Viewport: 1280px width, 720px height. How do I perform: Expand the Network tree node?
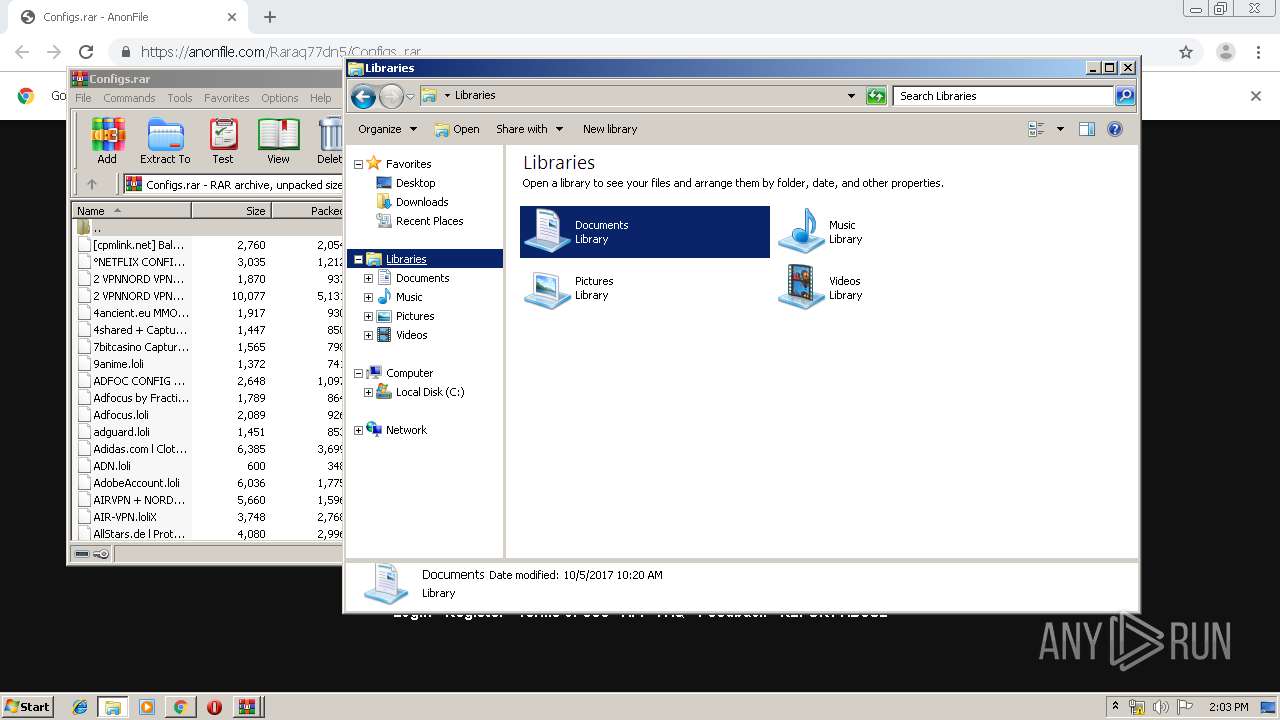coord(359,430)
